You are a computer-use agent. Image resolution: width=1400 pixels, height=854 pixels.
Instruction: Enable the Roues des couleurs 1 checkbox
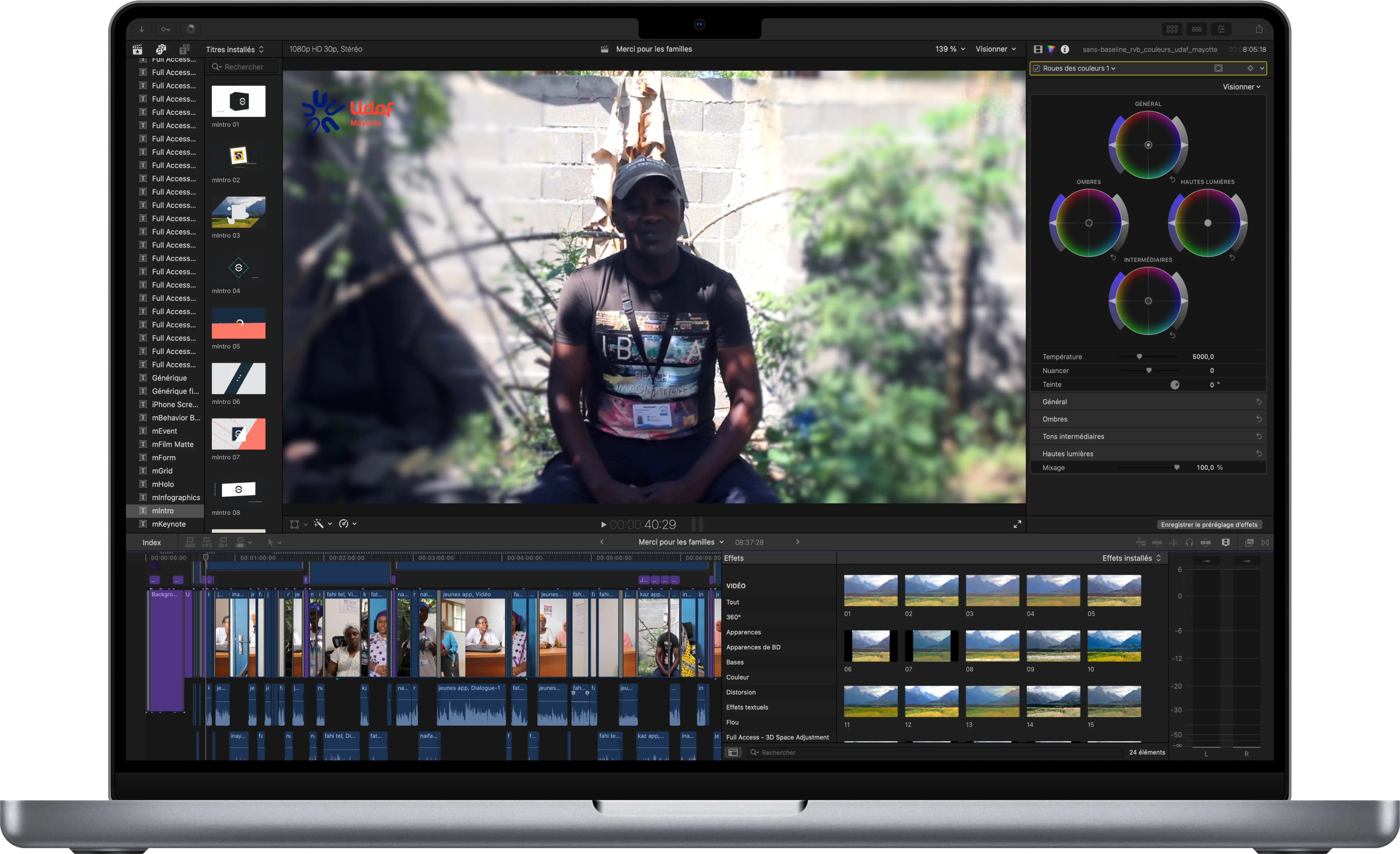(x=1037, y=68)
